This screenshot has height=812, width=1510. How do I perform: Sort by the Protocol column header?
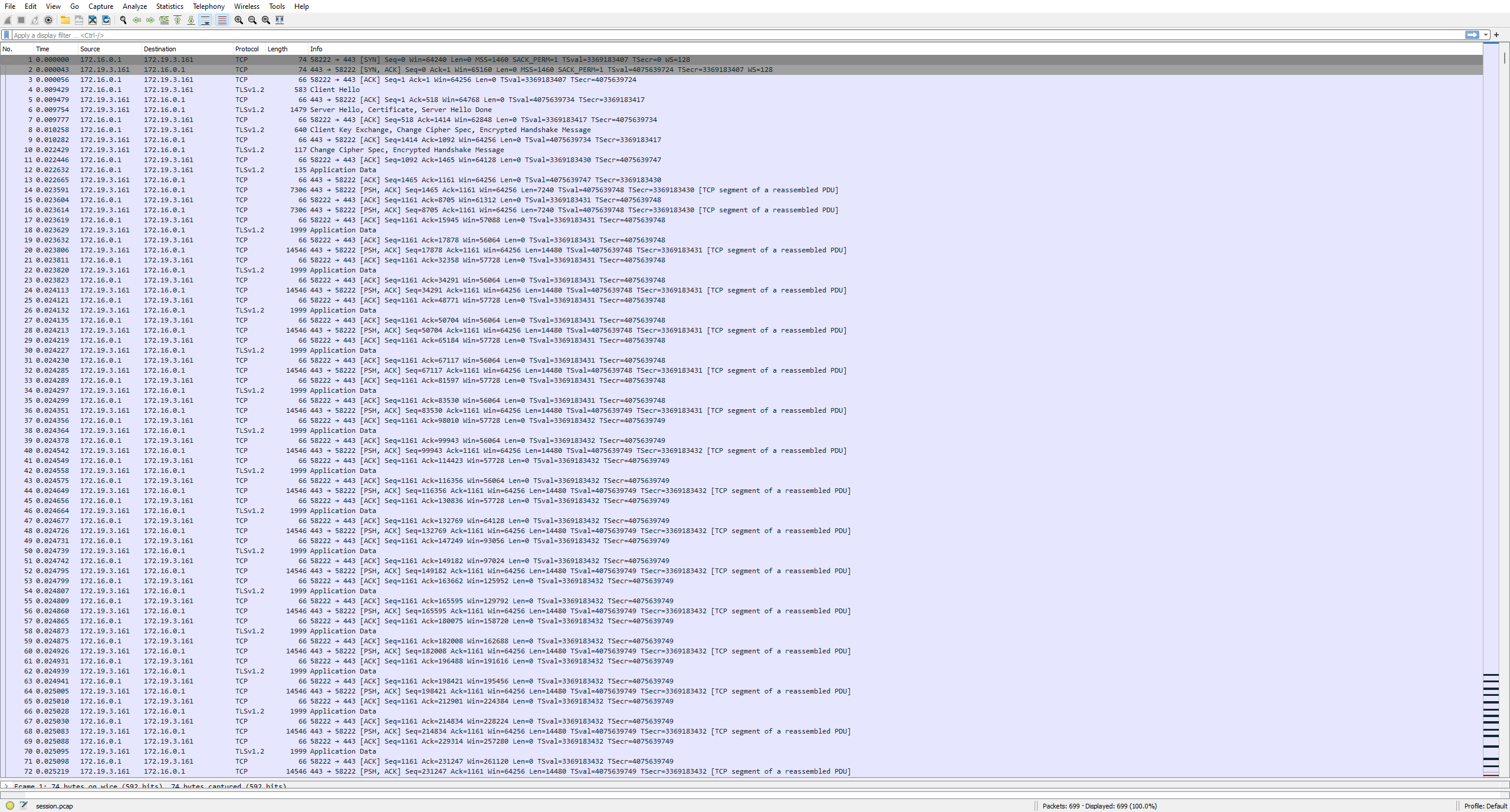pos(249,49)
